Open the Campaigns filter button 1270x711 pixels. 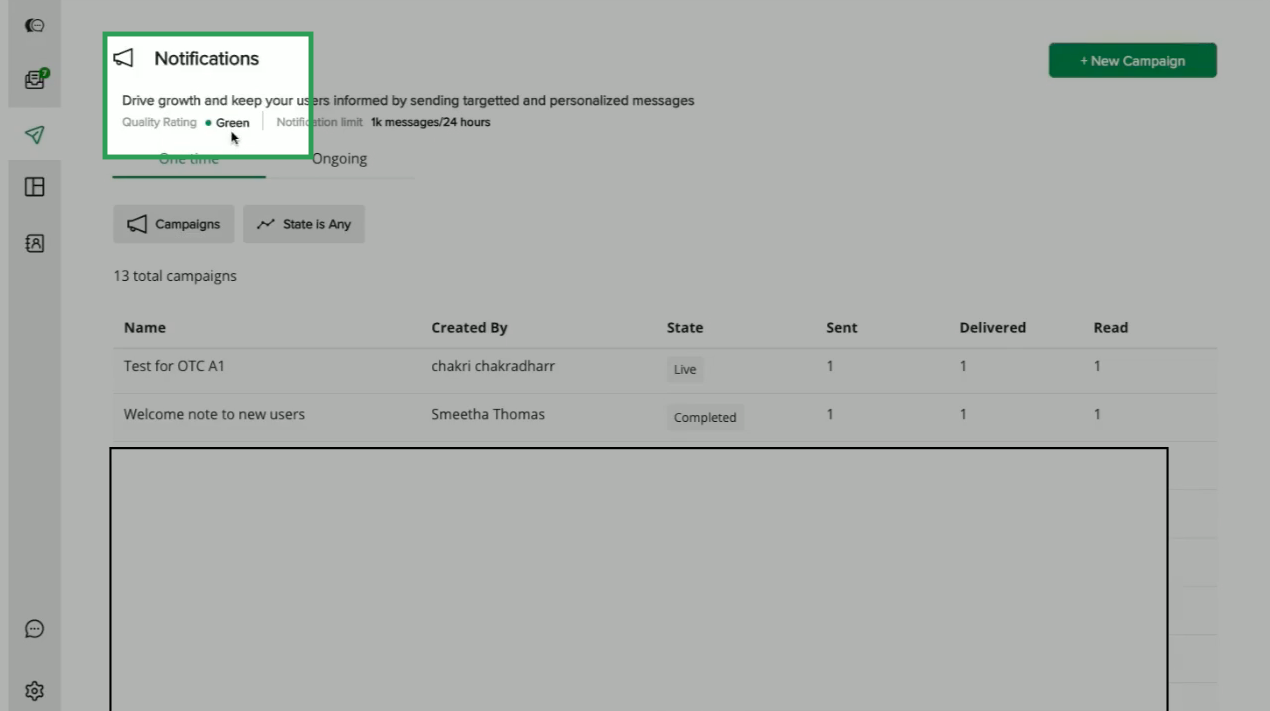tap(174, 224)
